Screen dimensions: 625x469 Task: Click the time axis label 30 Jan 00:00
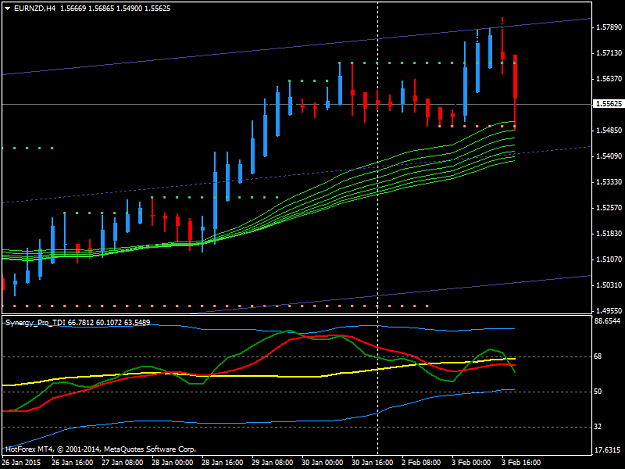322,463
